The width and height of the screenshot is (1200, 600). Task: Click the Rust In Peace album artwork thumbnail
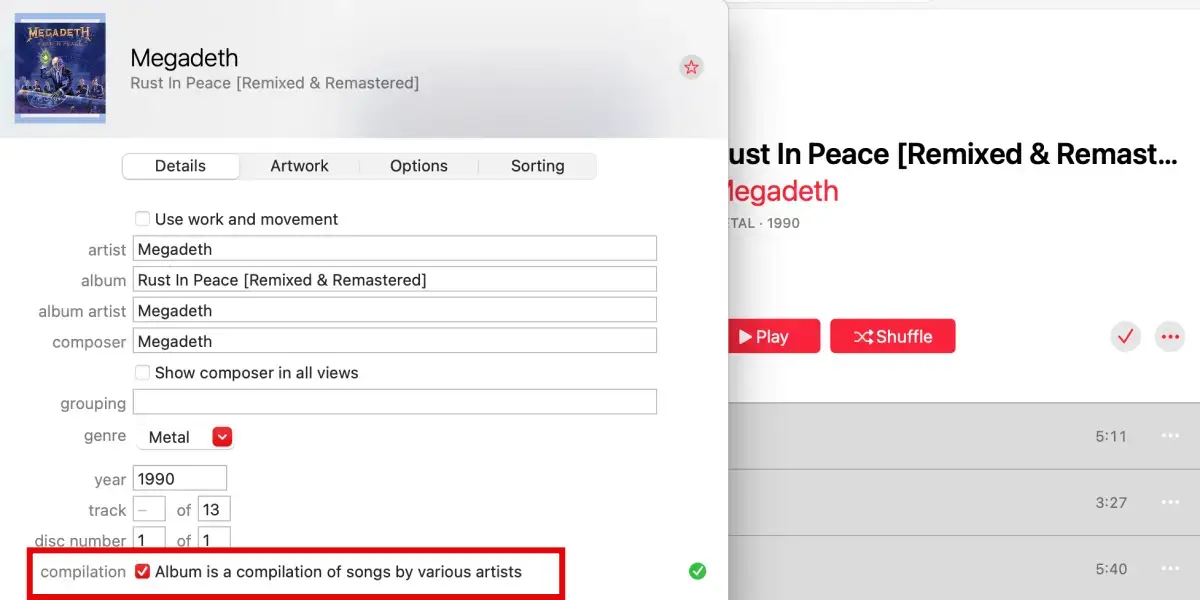(60, 68)
